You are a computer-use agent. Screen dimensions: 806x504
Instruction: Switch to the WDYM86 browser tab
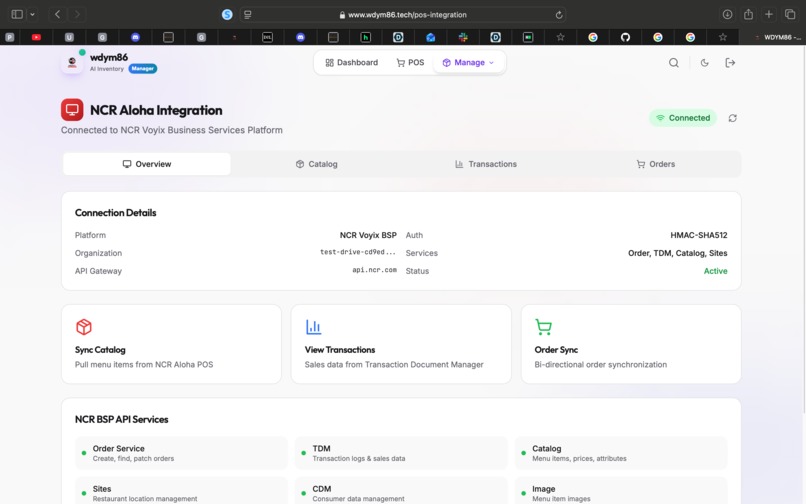click(774, 37)
